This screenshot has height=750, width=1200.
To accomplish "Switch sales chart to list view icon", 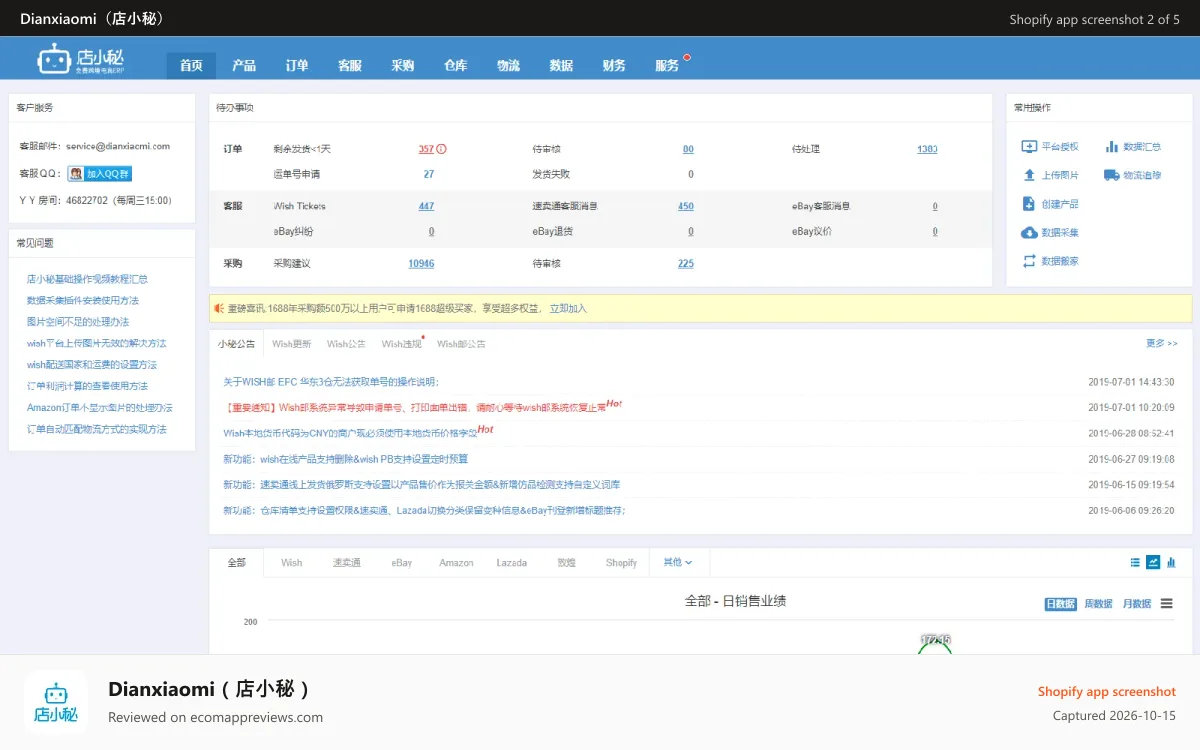I will pyautogui.click(x=1135, y=562).
